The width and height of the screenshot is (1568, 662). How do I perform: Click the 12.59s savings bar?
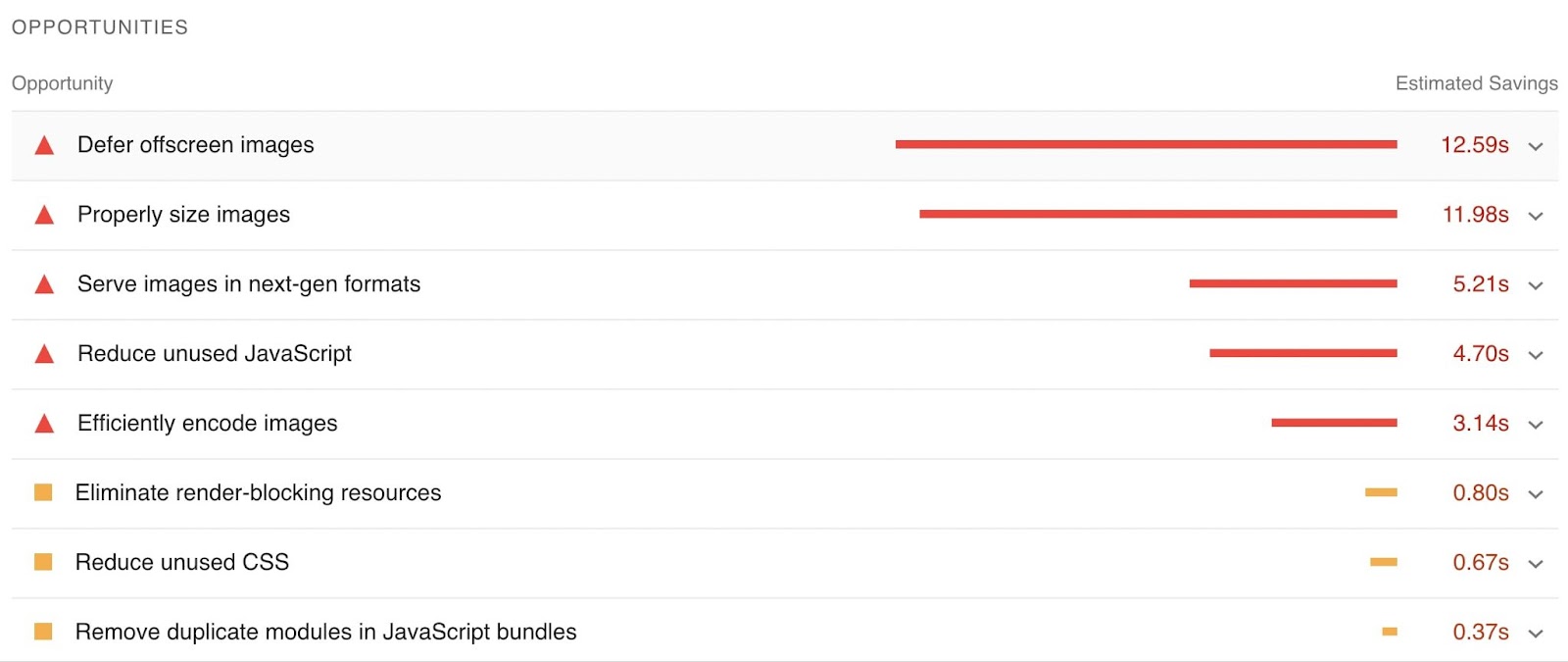(x=1146, y=144)
